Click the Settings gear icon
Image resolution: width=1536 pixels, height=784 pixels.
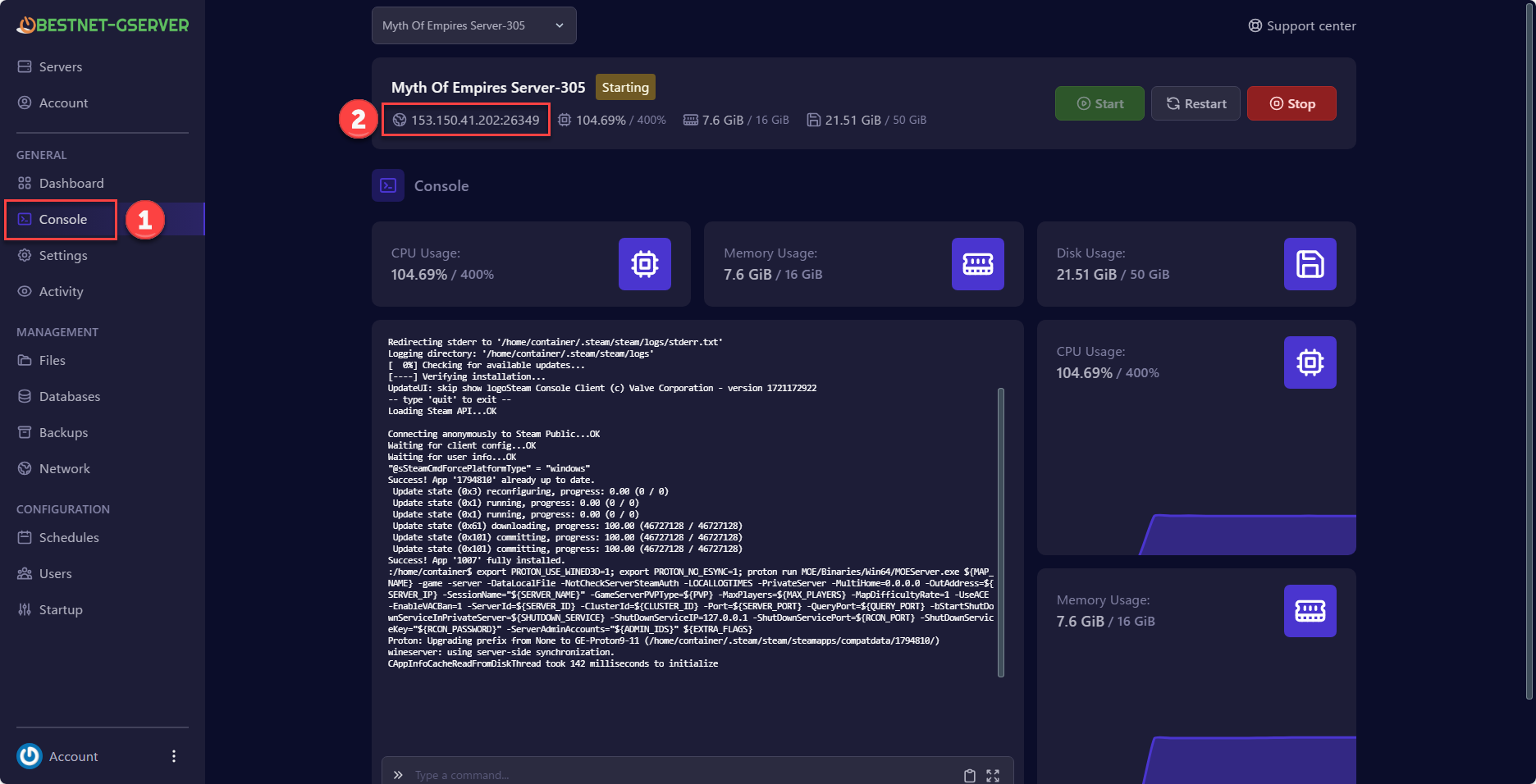(25, 255)
